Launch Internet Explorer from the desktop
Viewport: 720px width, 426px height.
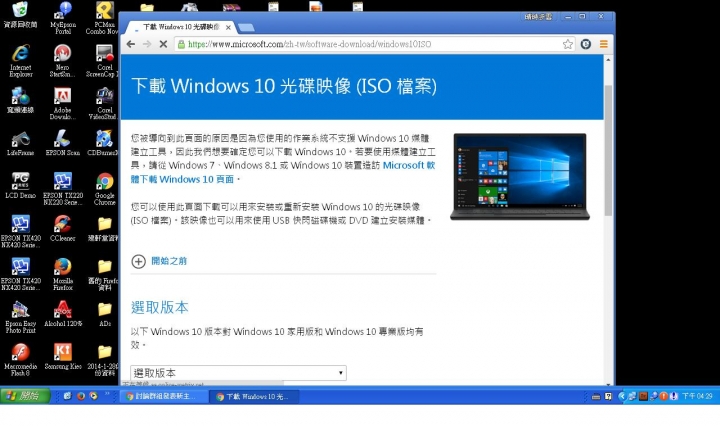pos(21,60)
